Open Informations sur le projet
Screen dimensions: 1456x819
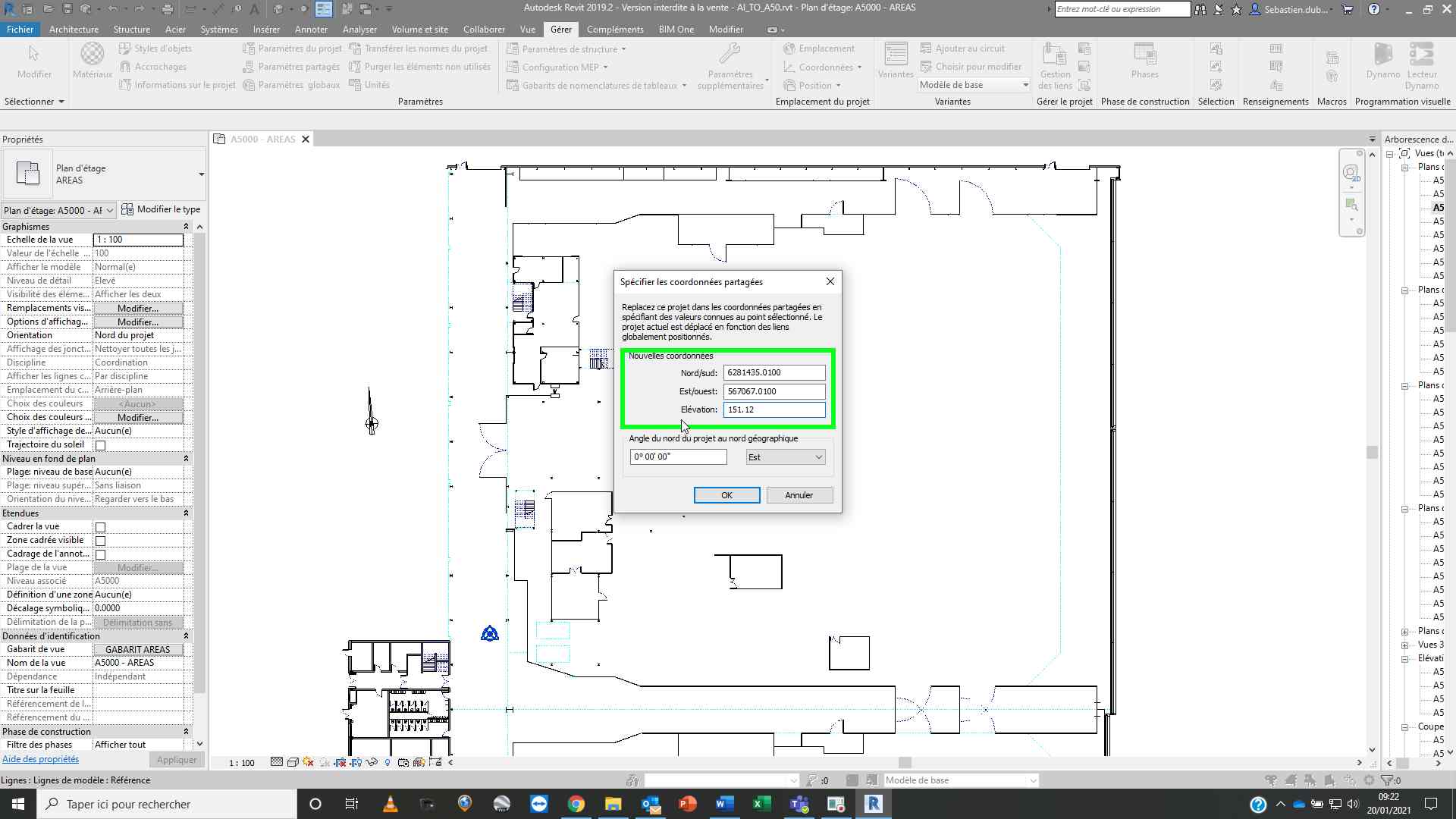[177, 85]
